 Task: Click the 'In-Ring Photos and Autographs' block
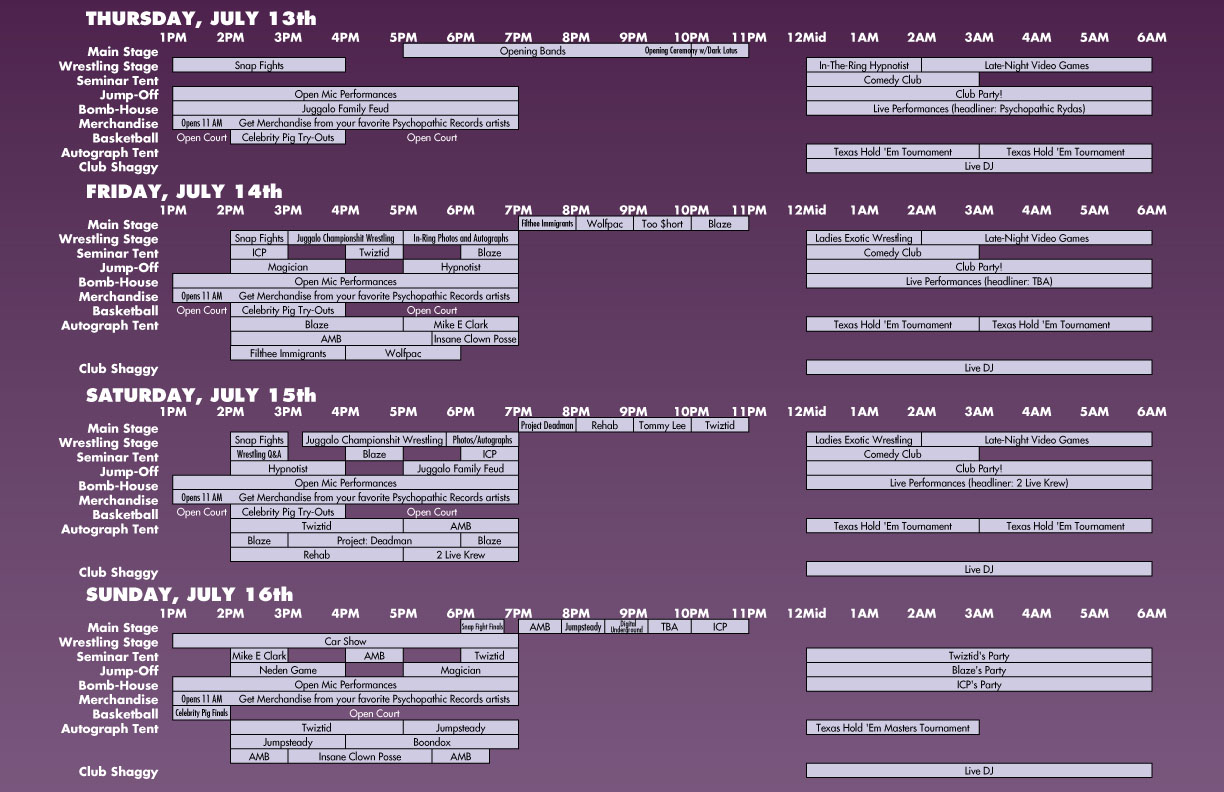[x=461, y=238]
